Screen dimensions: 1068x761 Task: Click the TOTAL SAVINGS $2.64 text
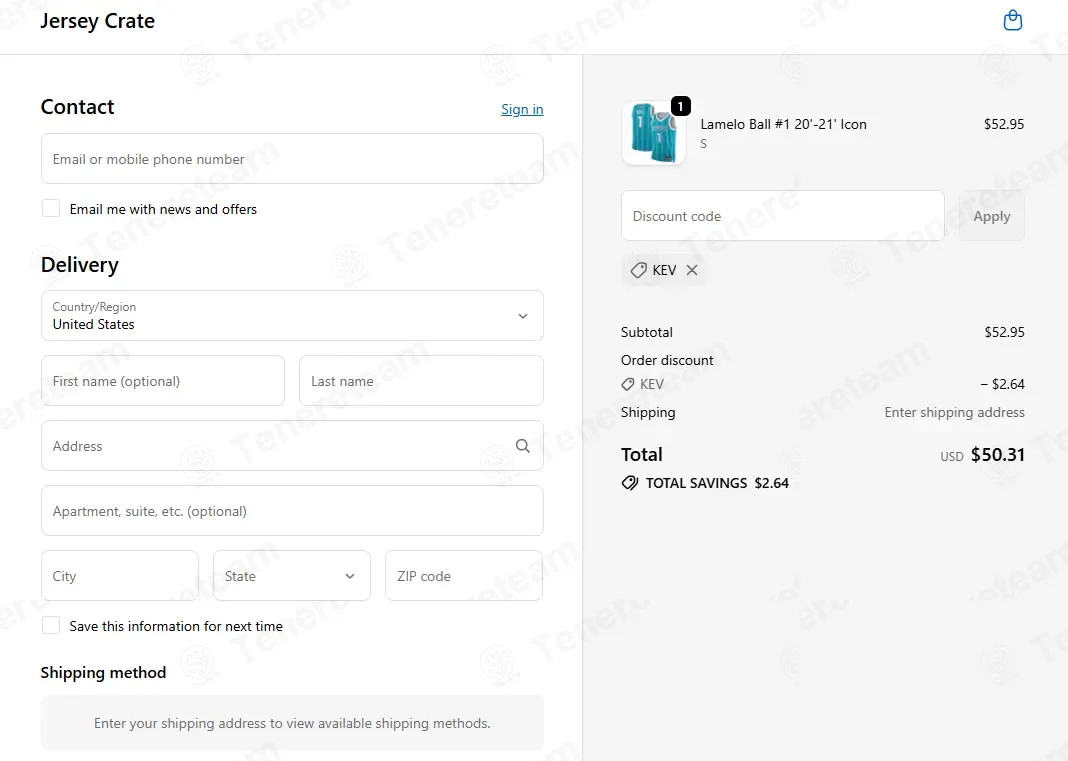coord(717,483)
